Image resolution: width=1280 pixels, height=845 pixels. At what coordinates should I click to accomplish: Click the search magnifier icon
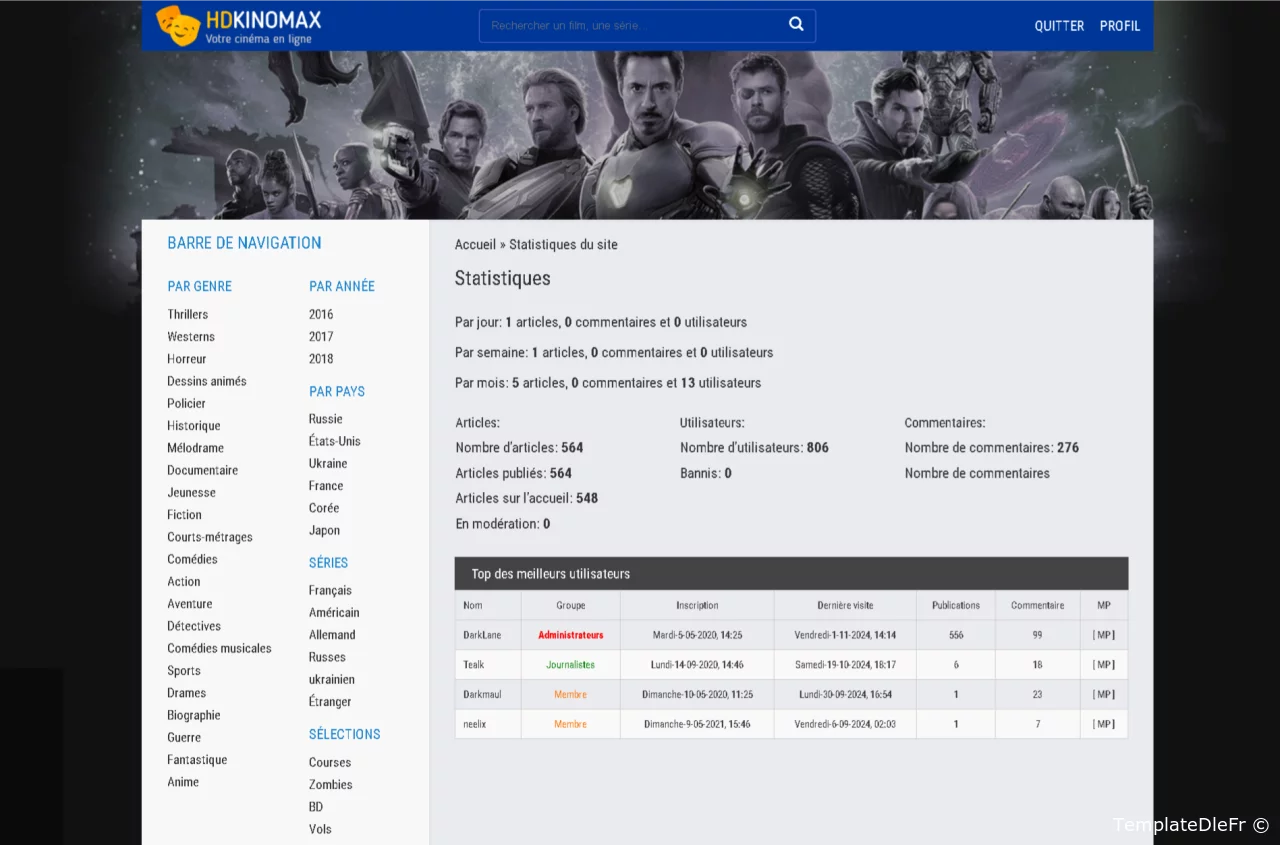796,25
